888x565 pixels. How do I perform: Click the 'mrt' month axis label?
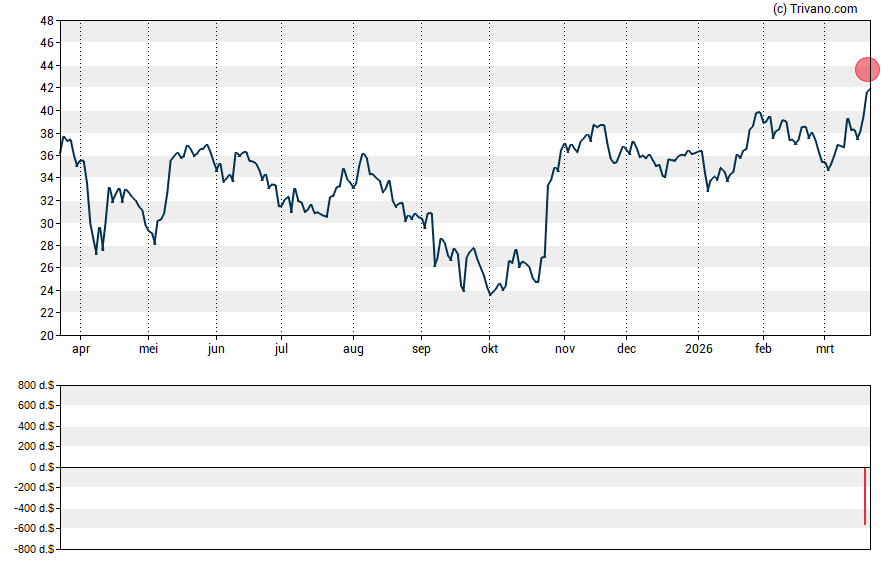coord(824,350)
